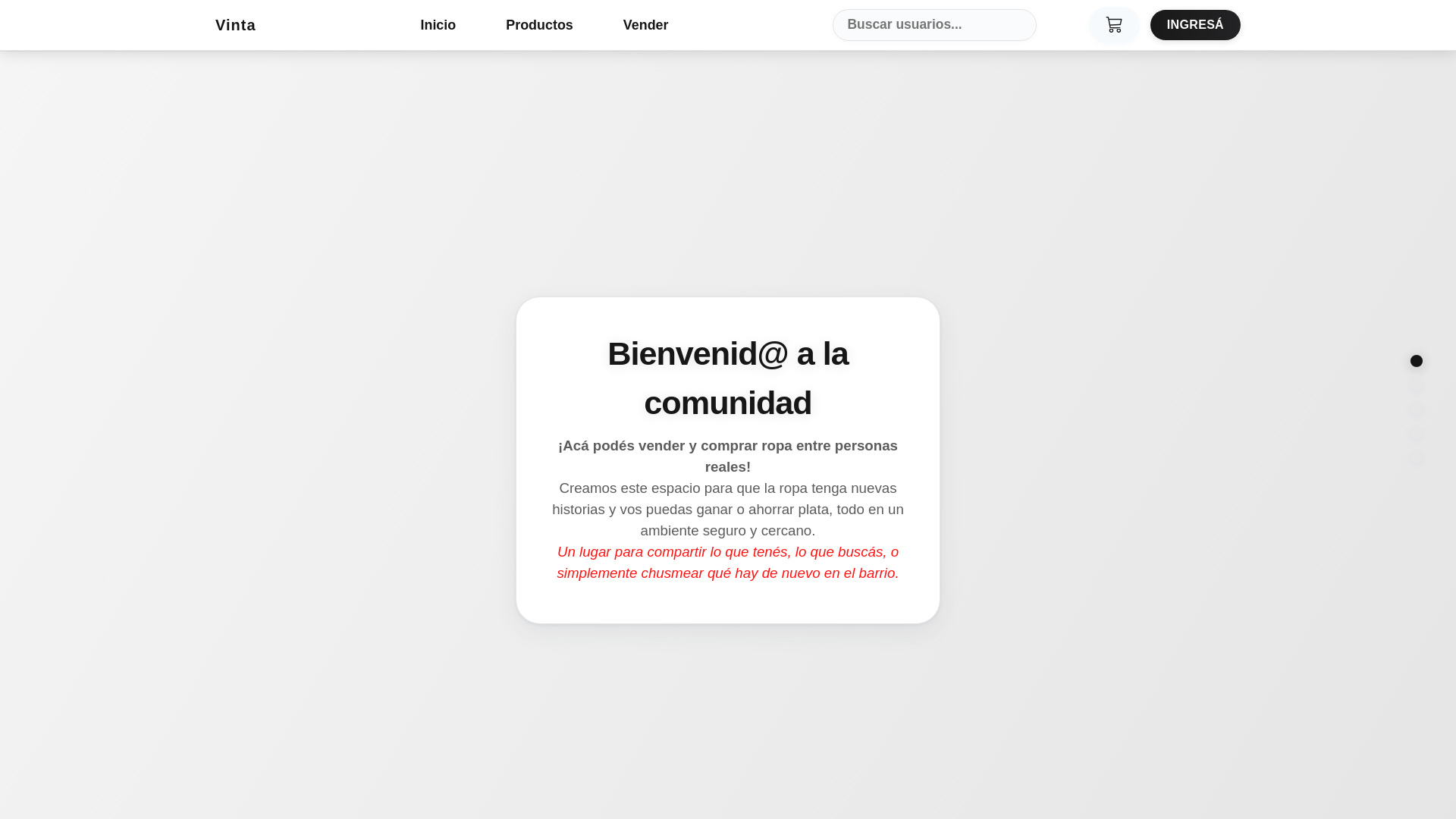The image size is (1456, 819).
Task: Focus the Buscar usuarios search field
Action: point(934,25)
